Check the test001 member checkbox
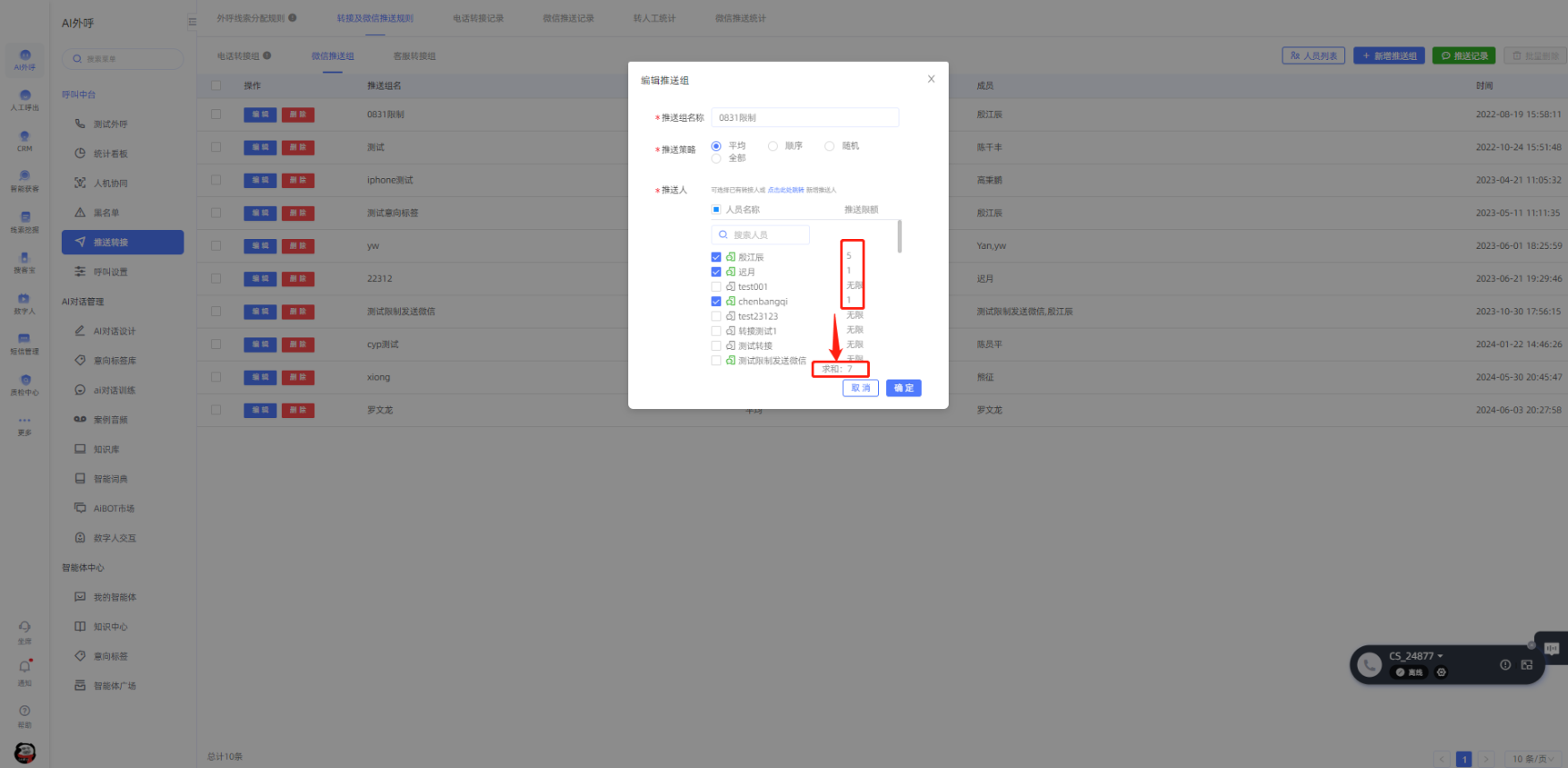This screenshot has height=768, width=1568. 716,287
